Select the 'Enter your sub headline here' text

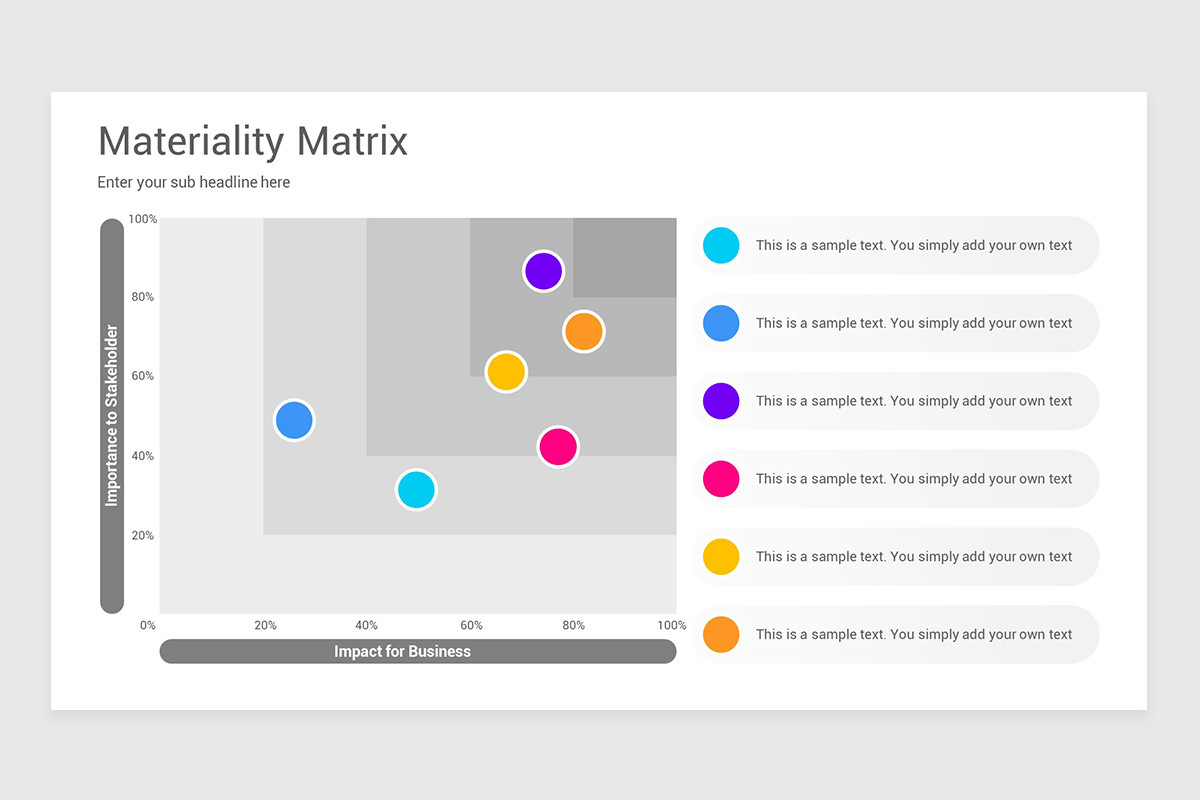tap(194, 182)
